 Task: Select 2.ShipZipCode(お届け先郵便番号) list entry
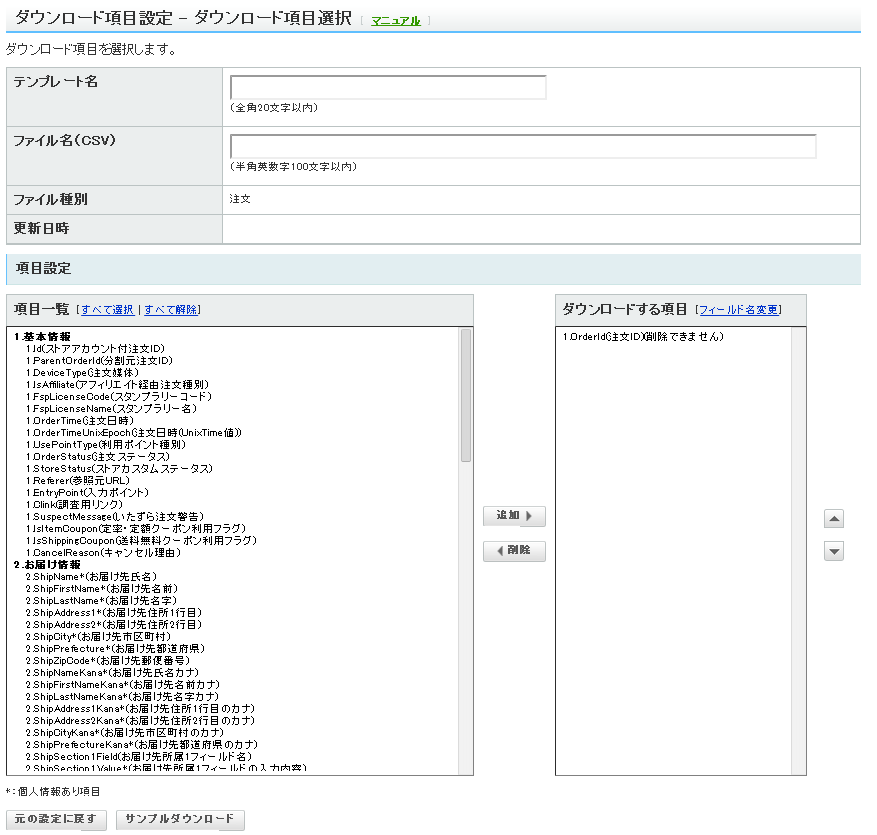(x=109, y=660)
